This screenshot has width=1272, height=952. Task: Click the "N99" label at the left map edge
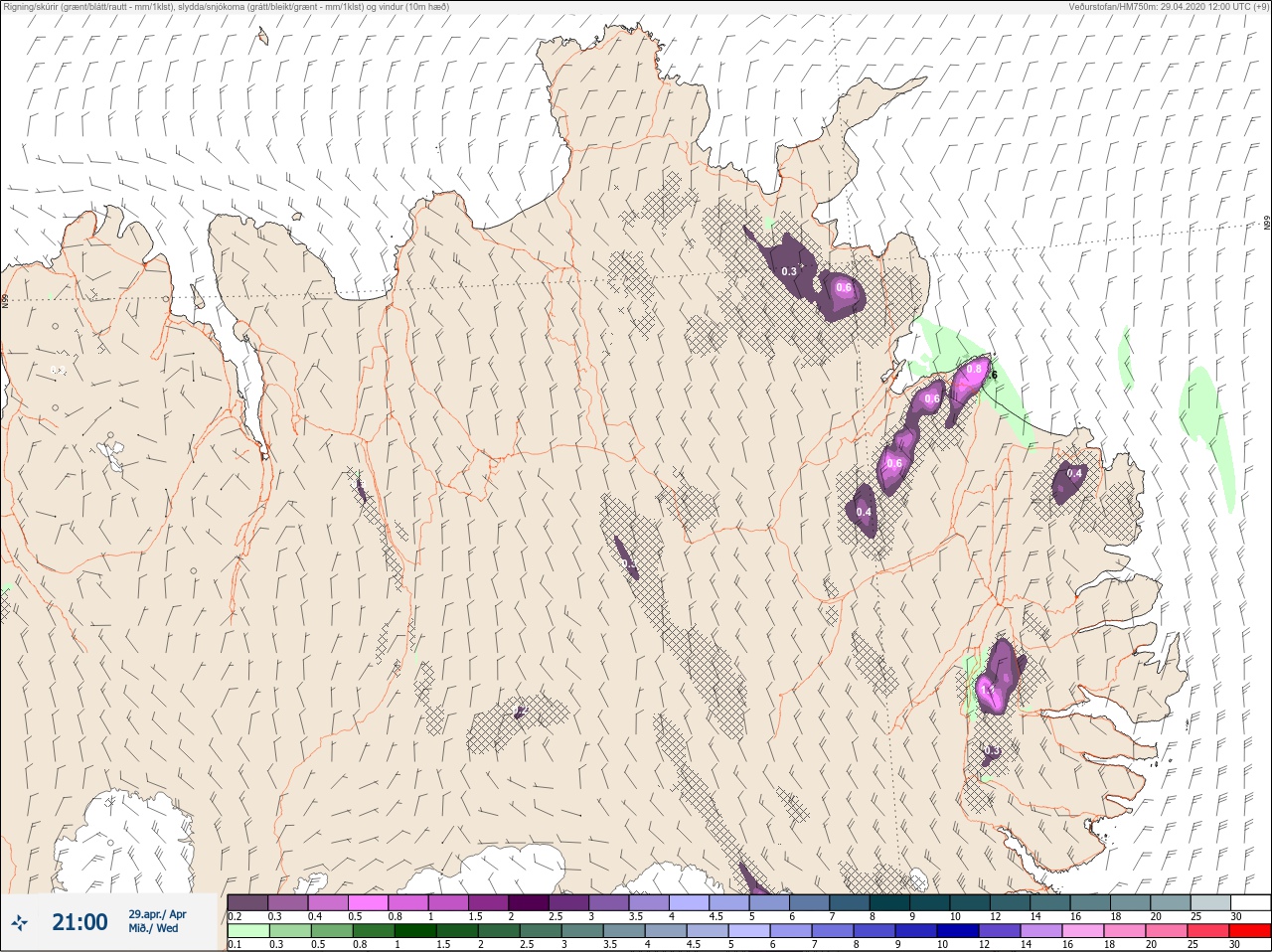5,299
